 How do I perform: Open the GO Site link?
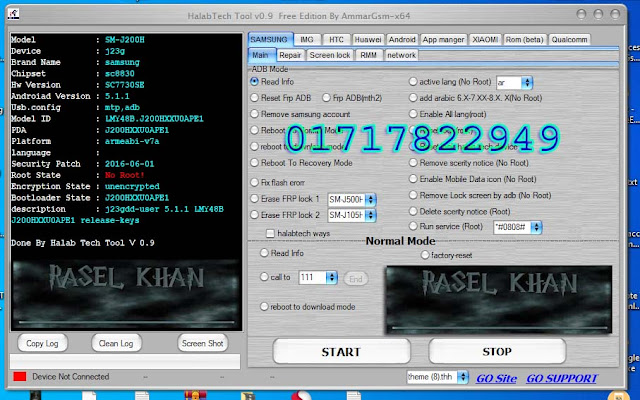point(496,379)
